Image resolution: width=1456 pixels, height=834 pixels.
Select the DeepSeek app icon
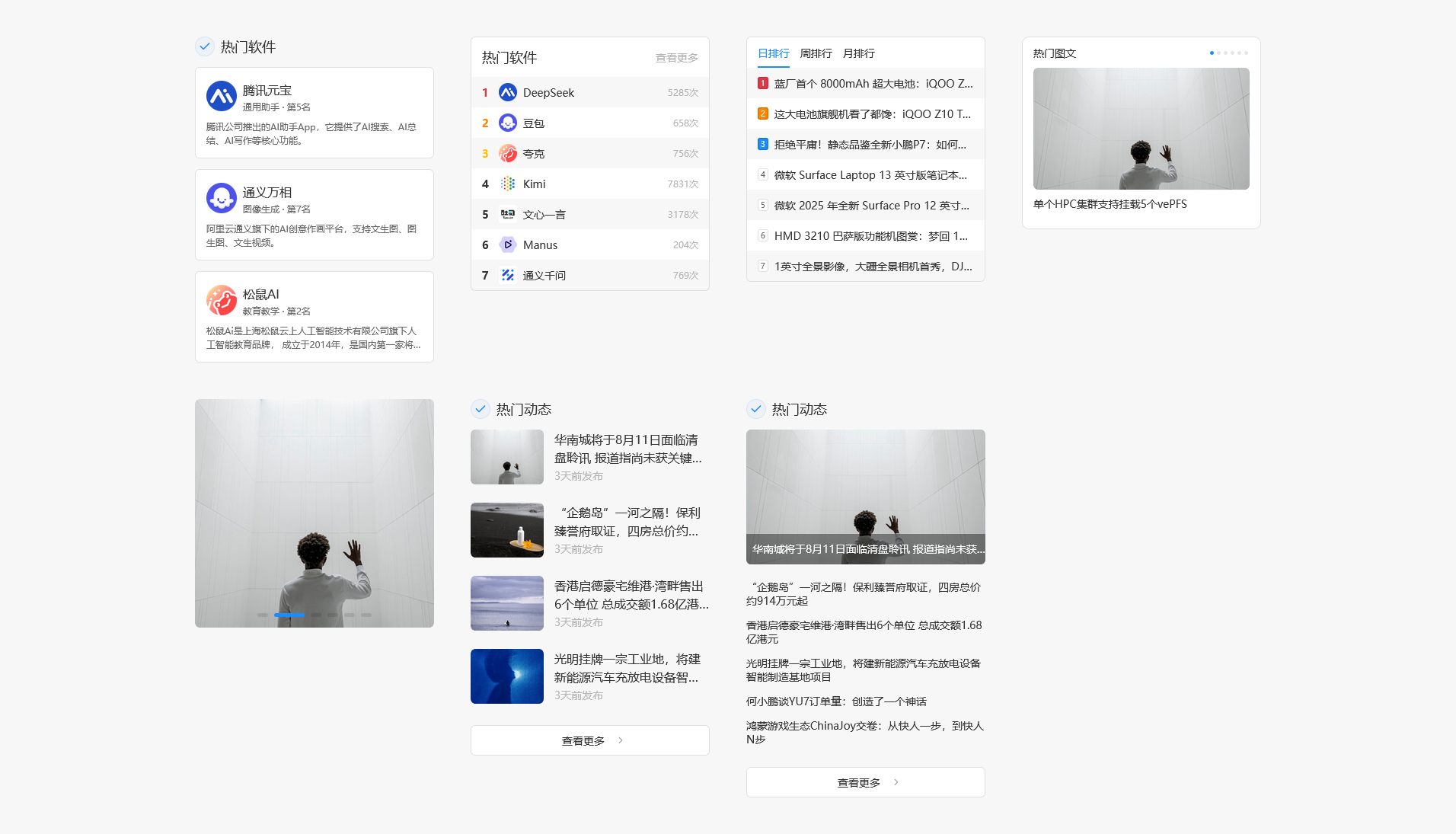tap(507, 92)
